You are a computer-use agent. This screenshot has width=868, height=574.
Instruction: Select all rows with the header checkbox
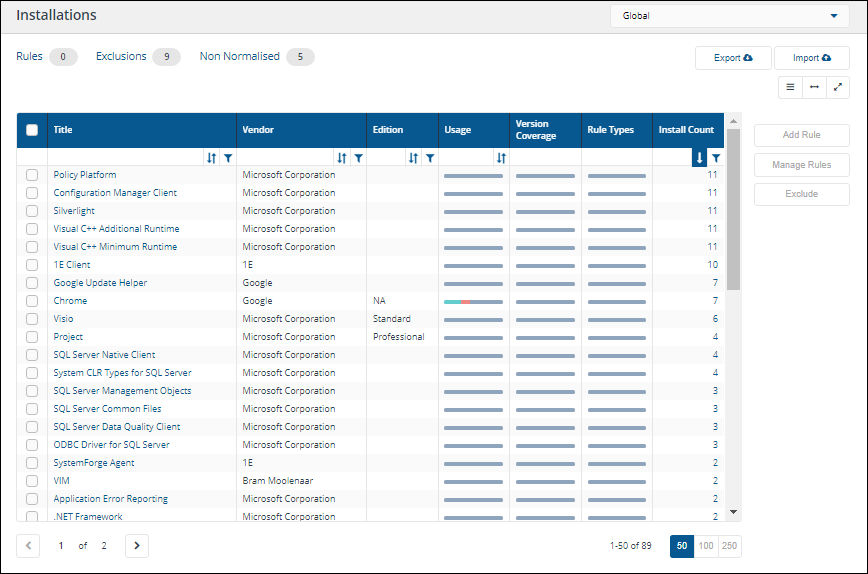click(x=32, y=130)
